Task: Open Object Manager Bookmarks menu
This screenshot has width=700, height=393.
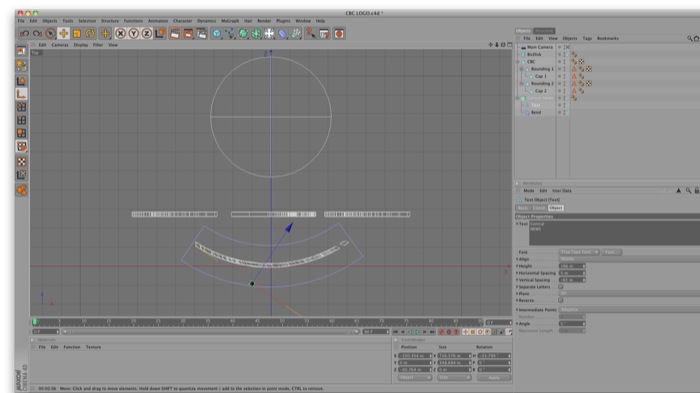Action: [608, 38]
